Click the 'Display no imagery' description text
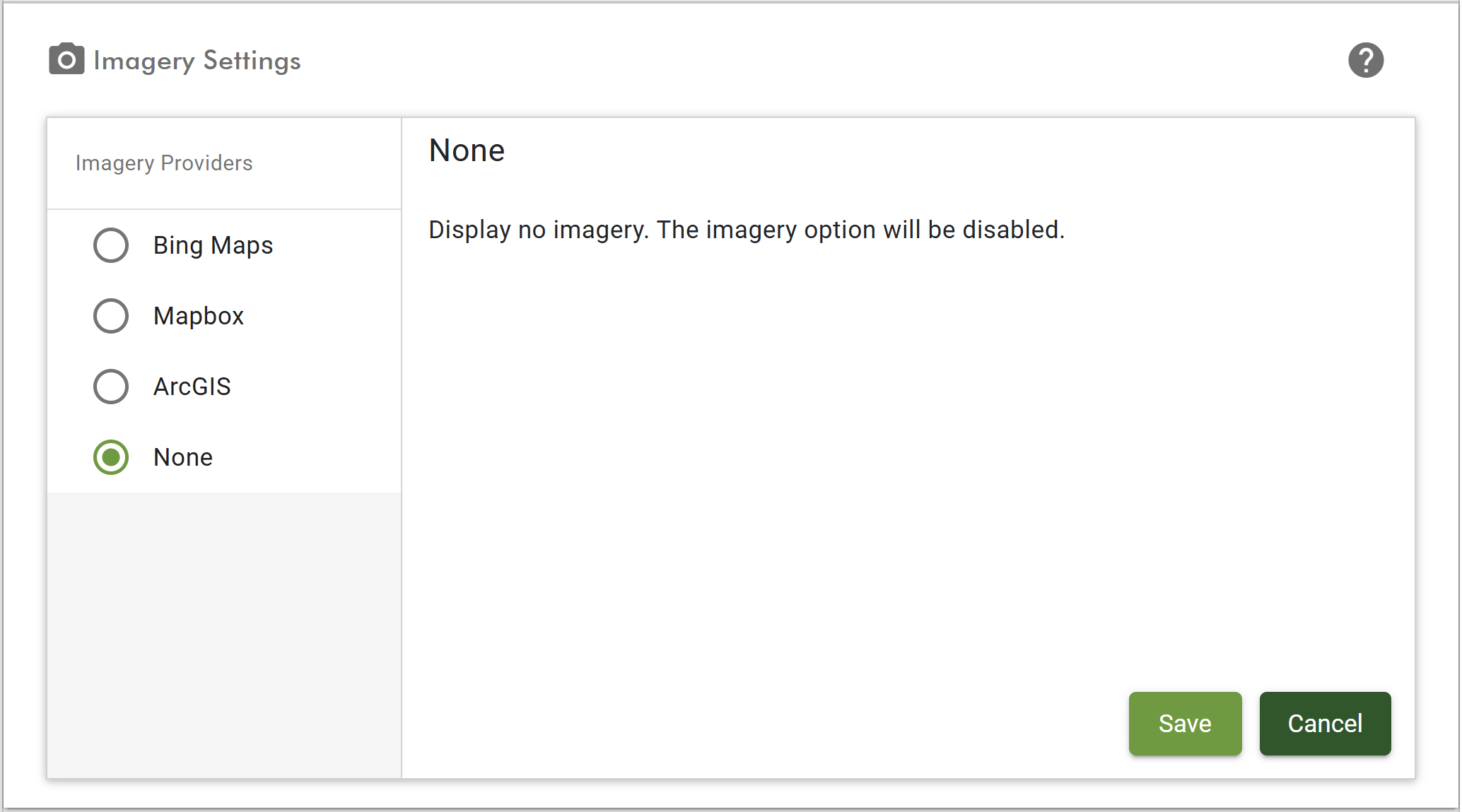The width and height of the screenshot is (1462, 812). tap(746, 230)
